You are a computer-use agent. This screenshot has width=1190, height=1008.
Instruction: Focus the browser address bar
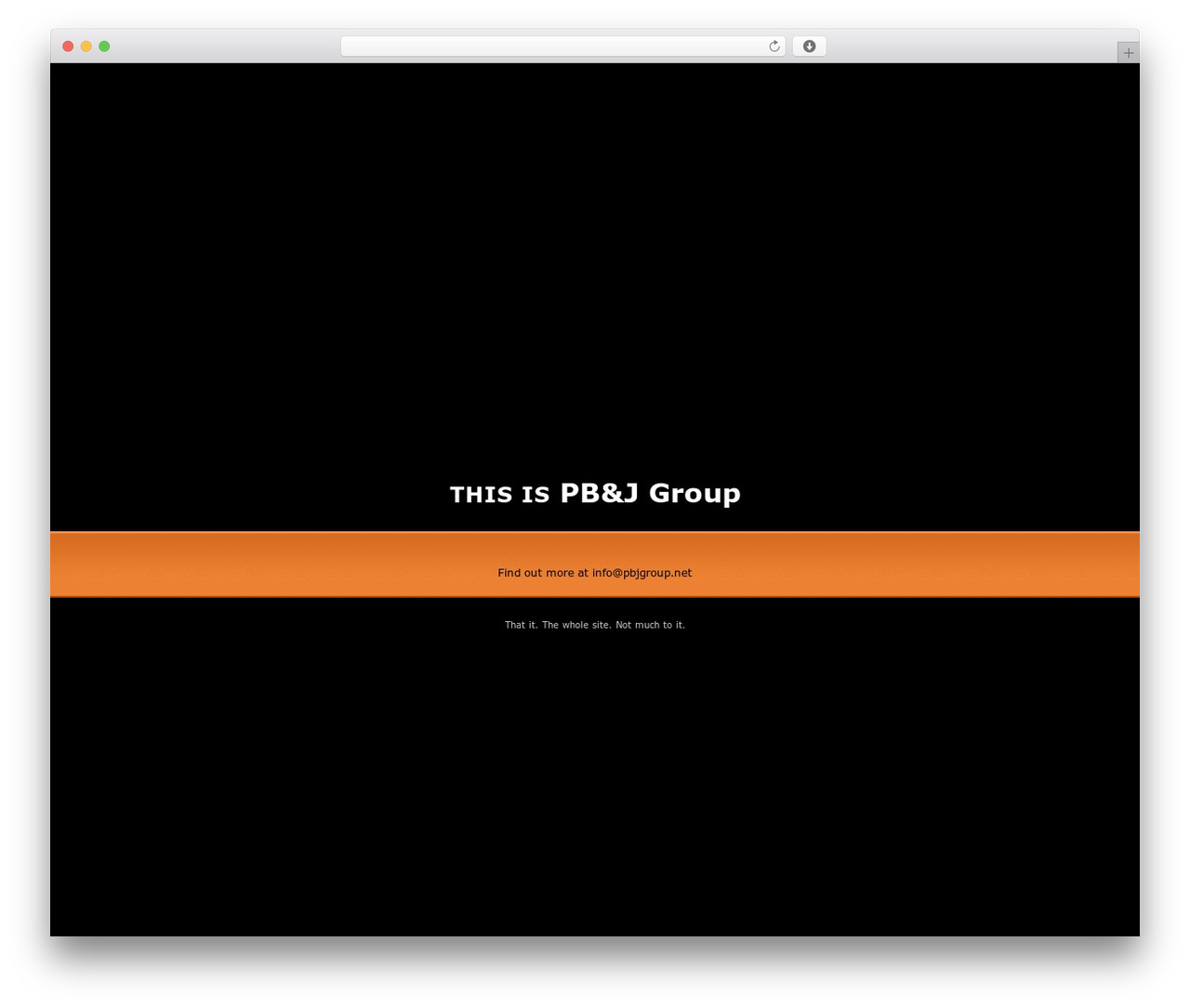point(562,46)
